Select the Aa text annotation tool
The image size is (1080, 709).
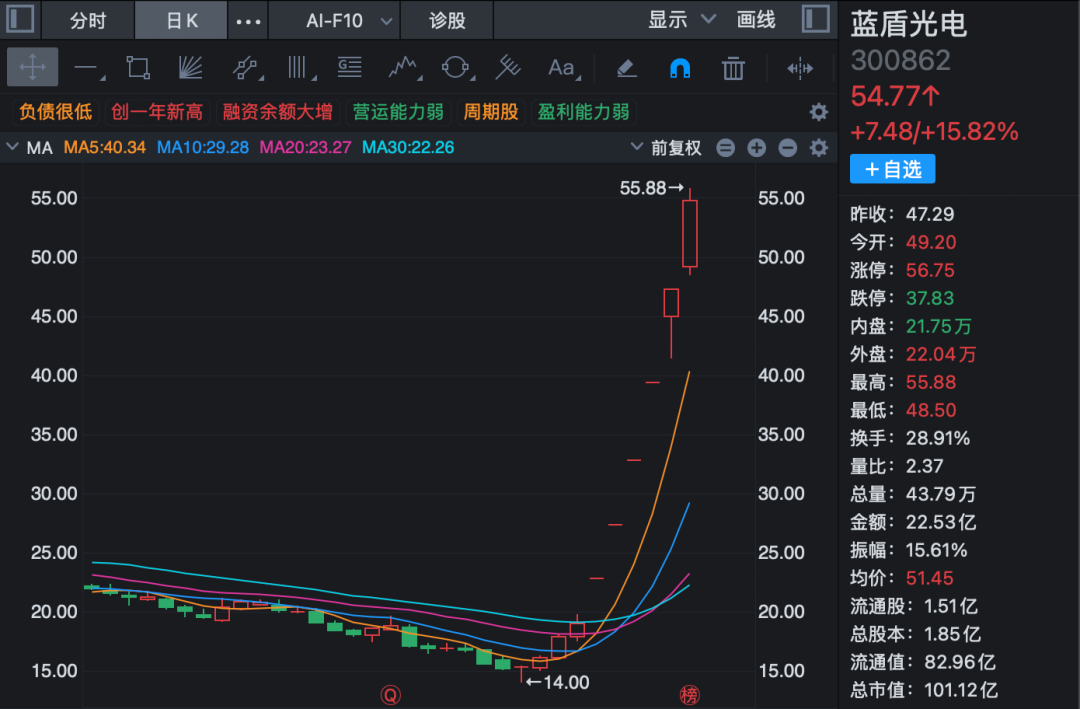click(x=563, y=68)
